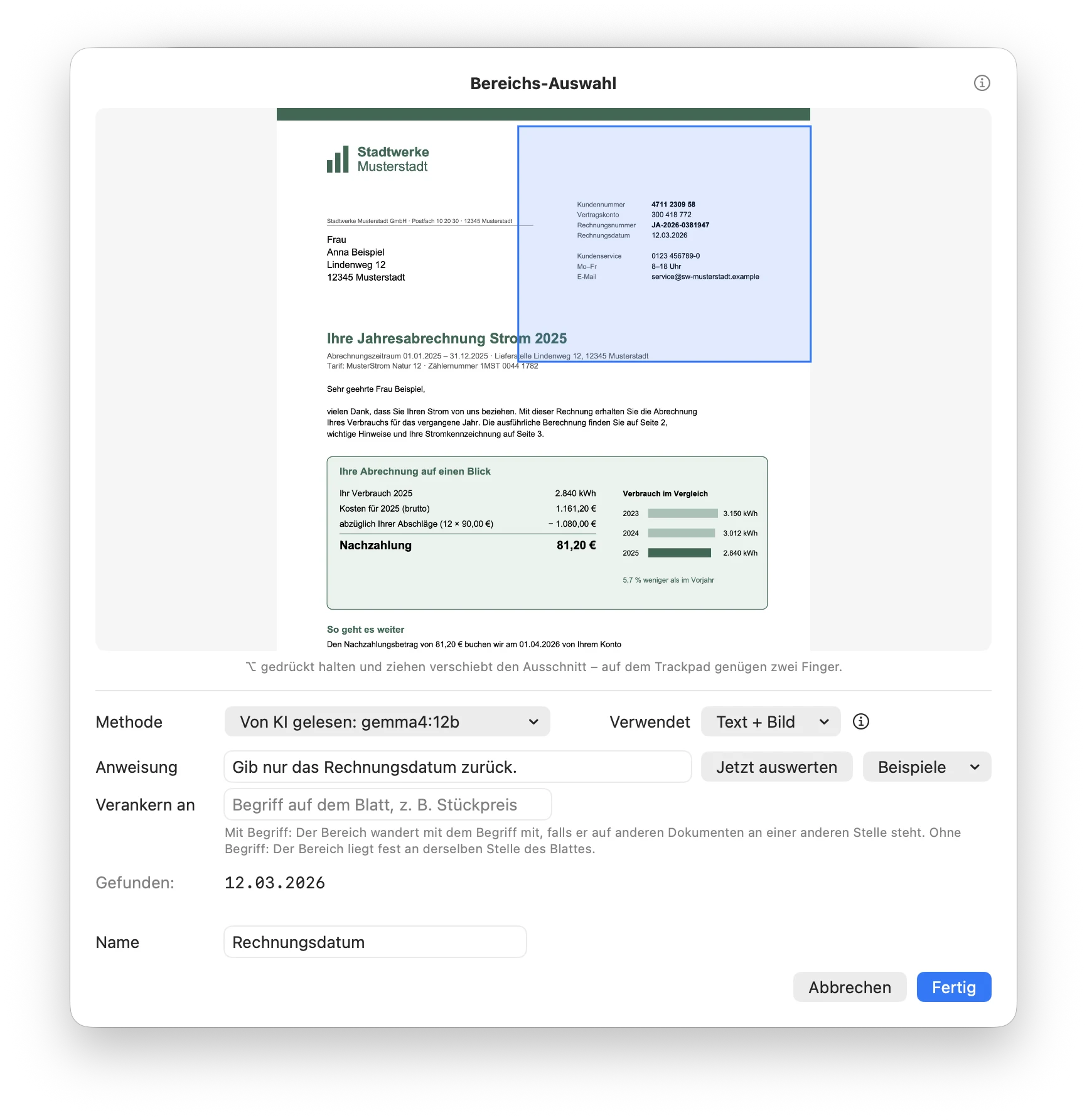Image resolution: width=1087 pixels, height=1120 pixels.
Task: Click the street line 'Lindenweg 12' in the address
Action: tap(356, 265)
